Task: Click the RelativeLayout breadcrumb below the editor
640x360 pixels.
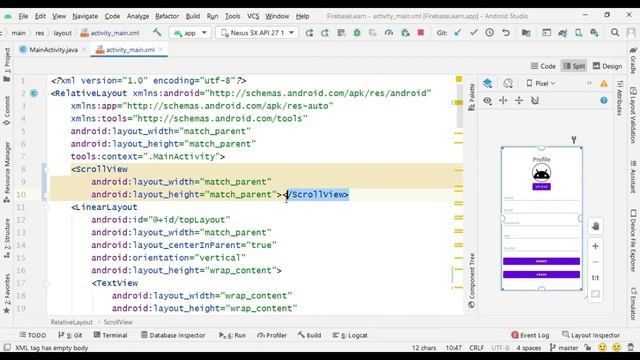Action: point(71,322)
